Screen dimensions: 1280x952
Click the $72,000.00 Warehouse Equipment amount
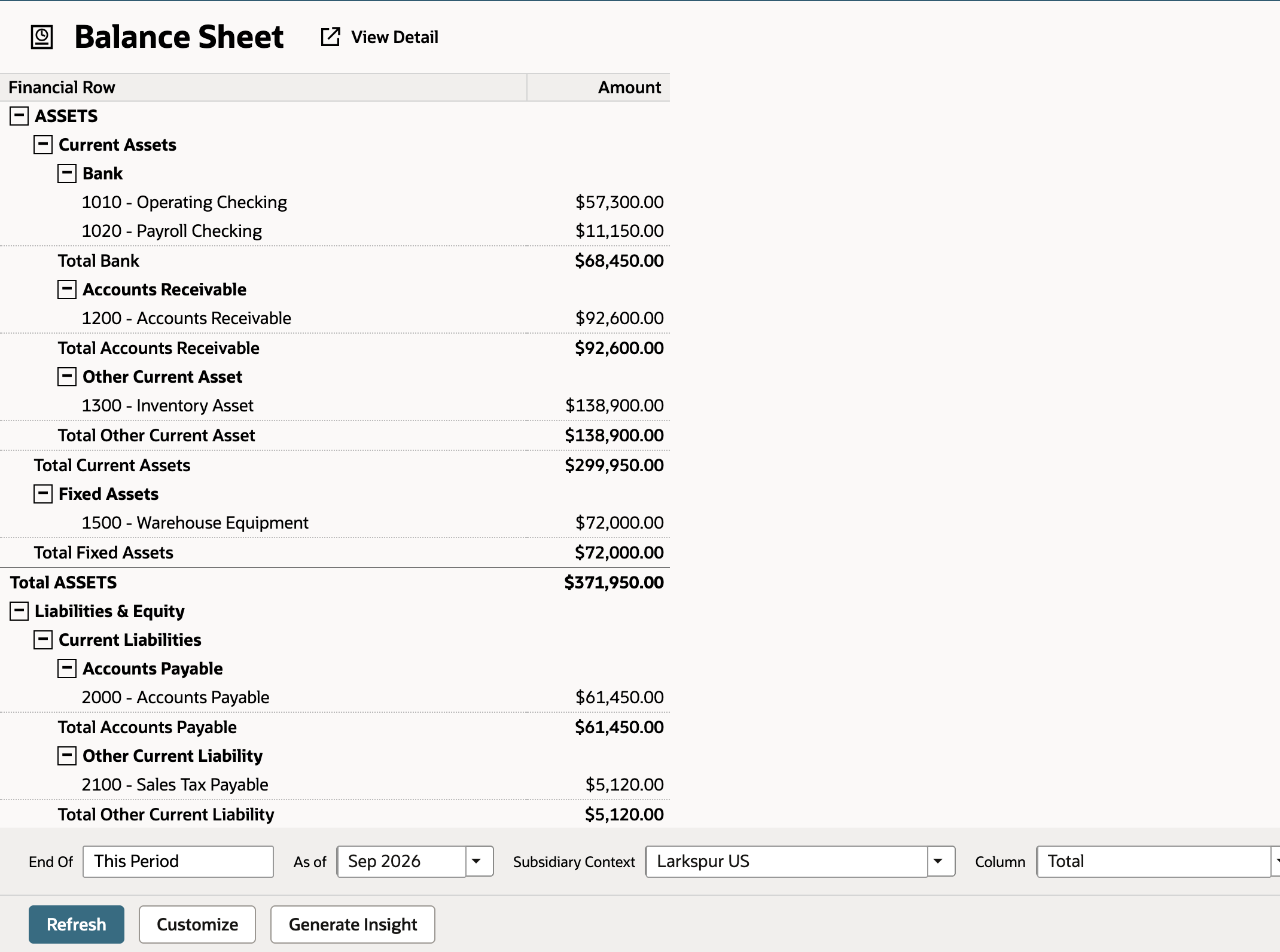pyautogui.click(x=620, y=523)
